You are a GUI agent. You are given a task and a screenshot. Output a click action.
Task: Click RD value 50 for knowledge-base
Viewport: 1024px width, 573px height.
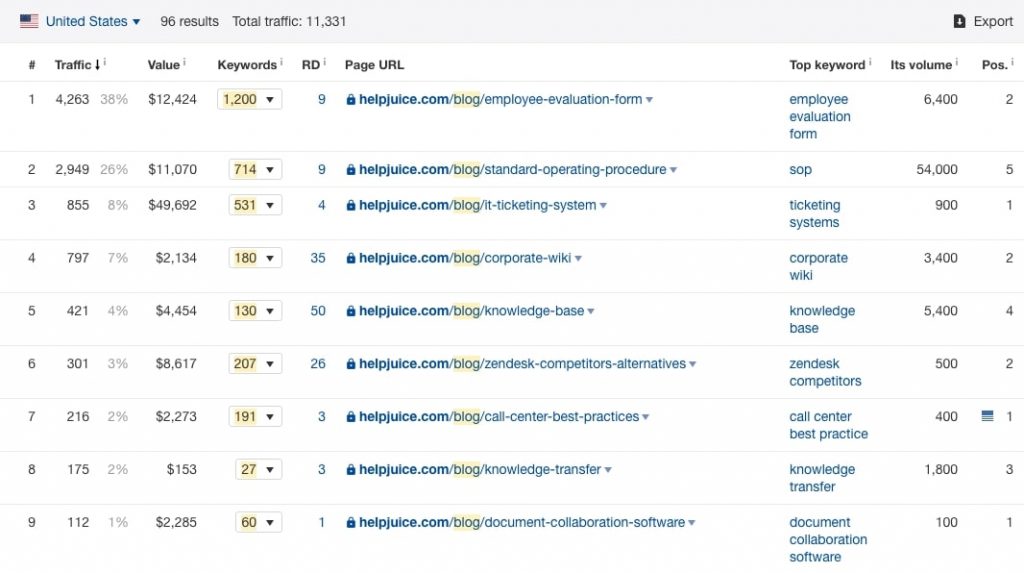pos(317,311)
